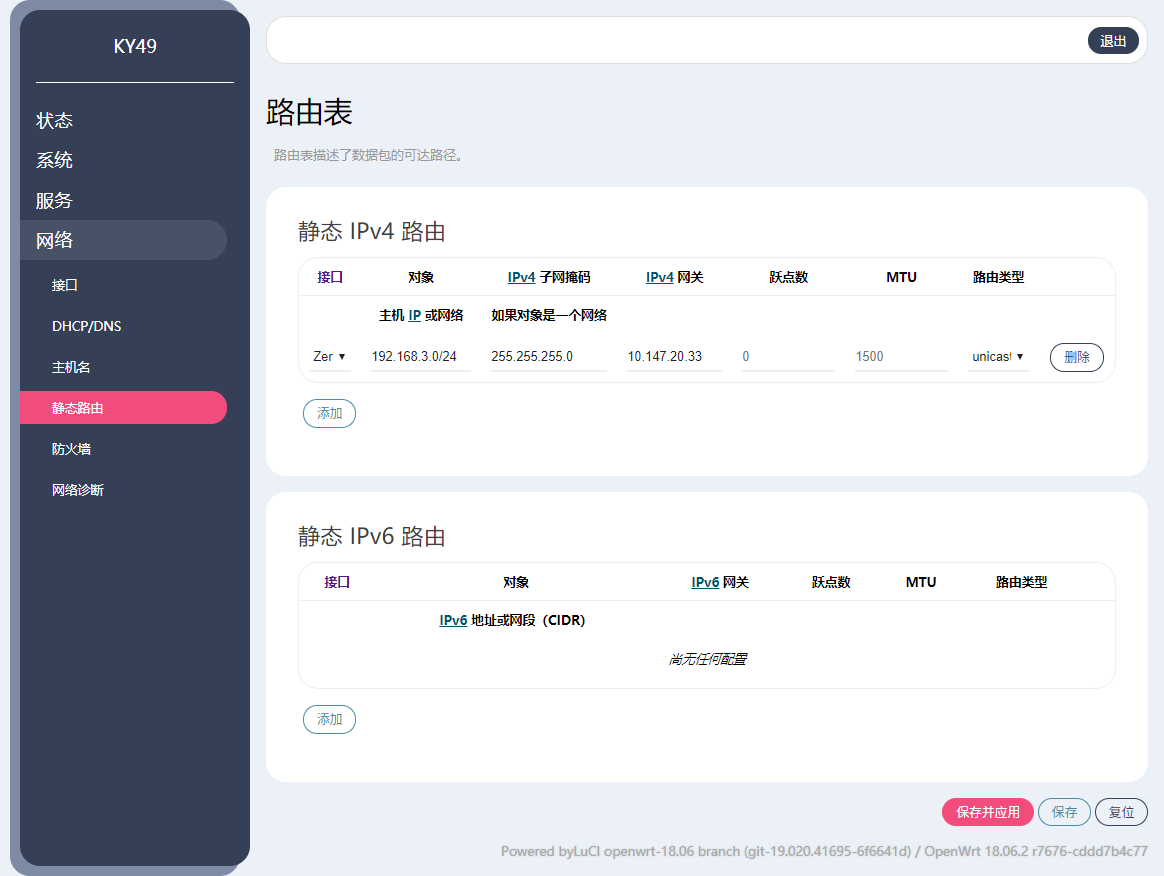Open the 防火墙 page
This screenshot has height=876, width=1164.
coord(71,449)
